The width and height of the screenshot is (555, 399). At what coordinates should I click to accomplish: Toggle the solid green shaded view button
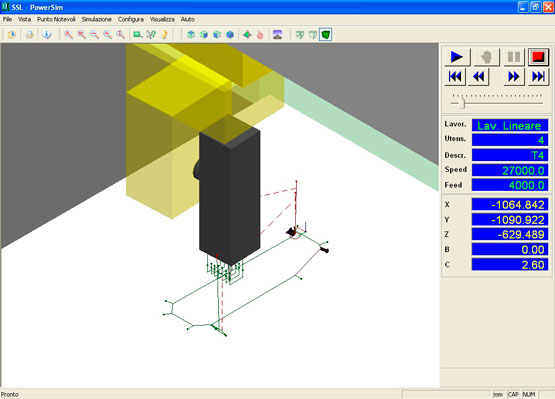pos(326,34)
